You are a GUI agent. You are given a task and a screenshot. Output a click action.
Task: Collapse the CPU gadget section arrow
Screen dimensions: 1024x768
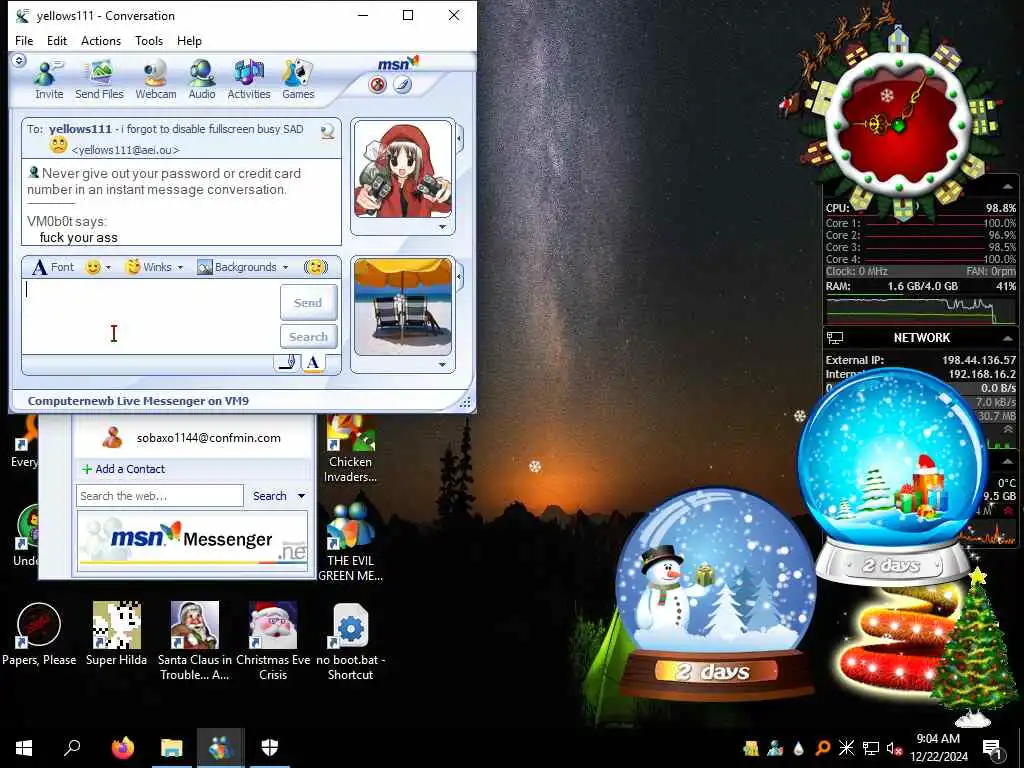pos(1008,187)
